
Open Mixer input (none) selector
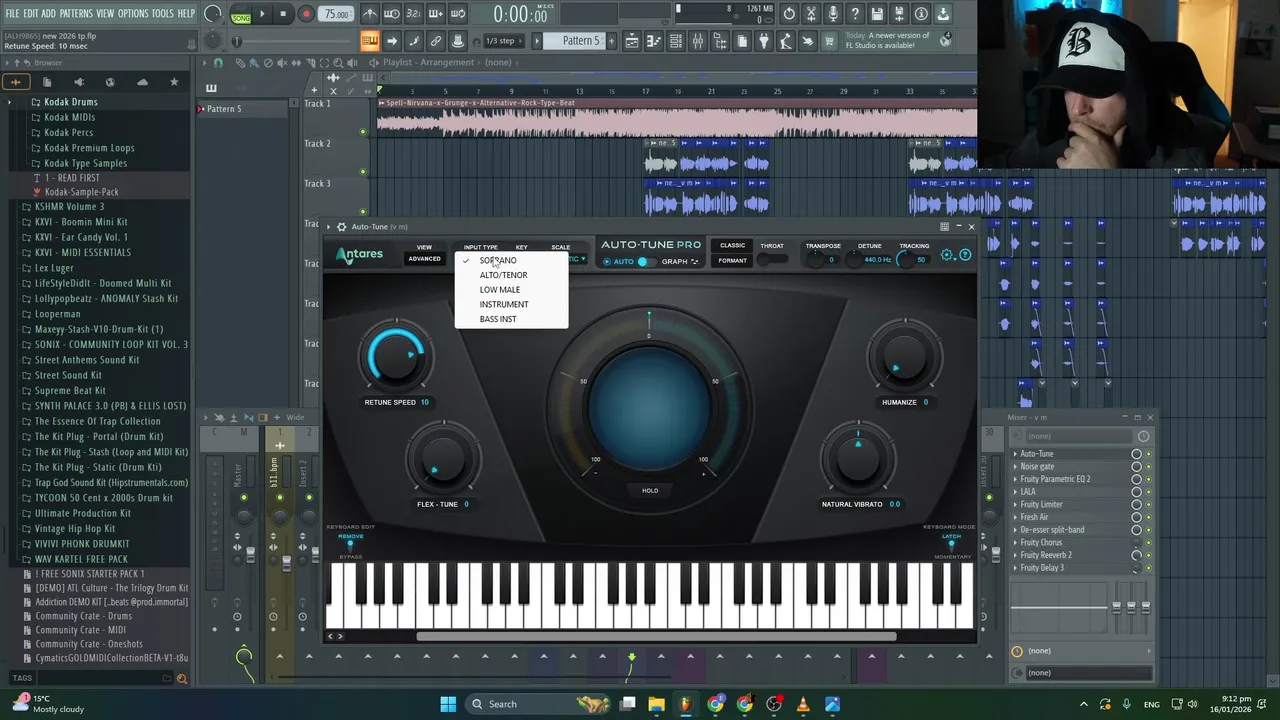(x=1080, y=436)
